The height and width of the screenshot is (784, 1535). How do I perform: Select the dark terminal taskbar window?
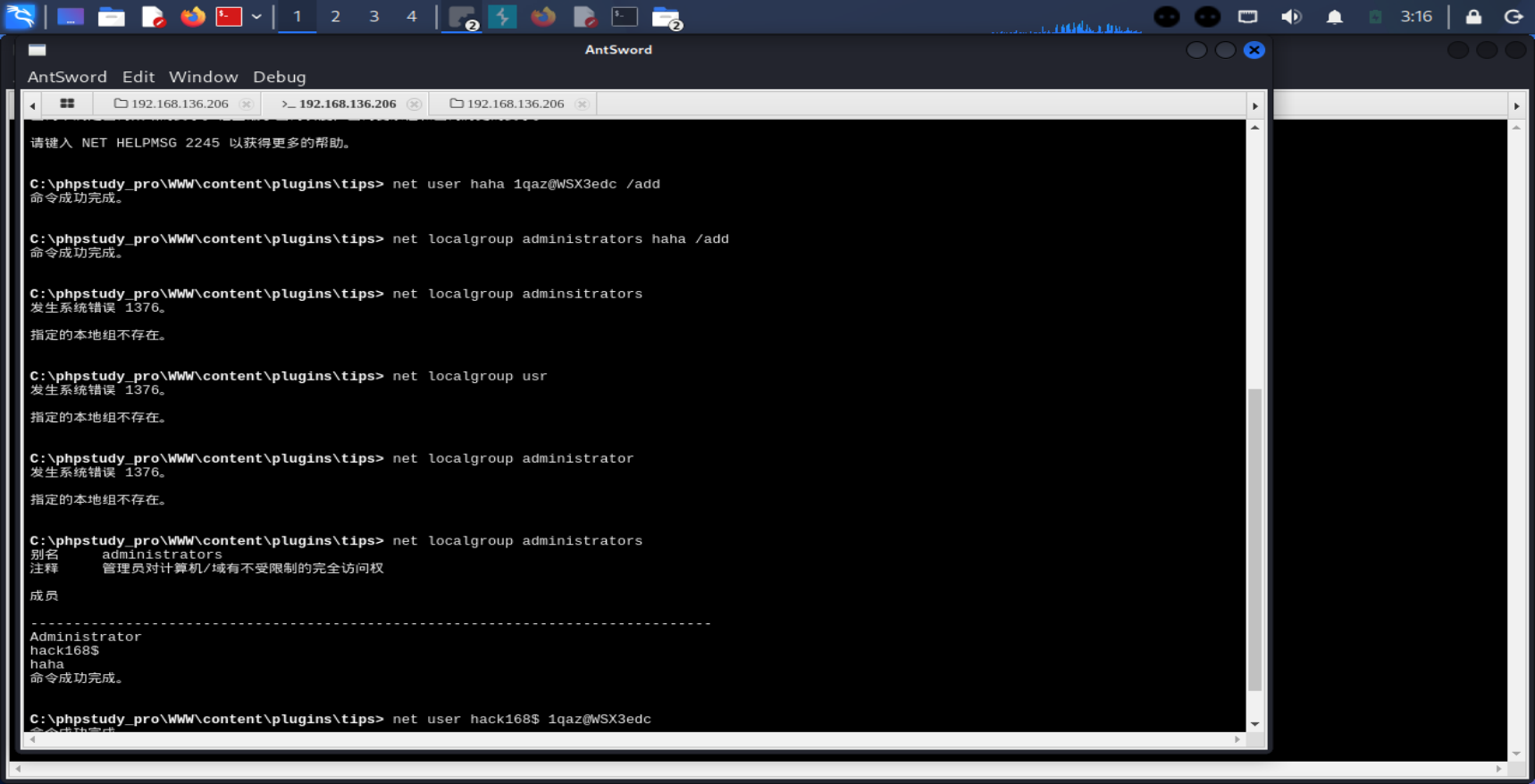pyautogui.click(x=624, y=16)
